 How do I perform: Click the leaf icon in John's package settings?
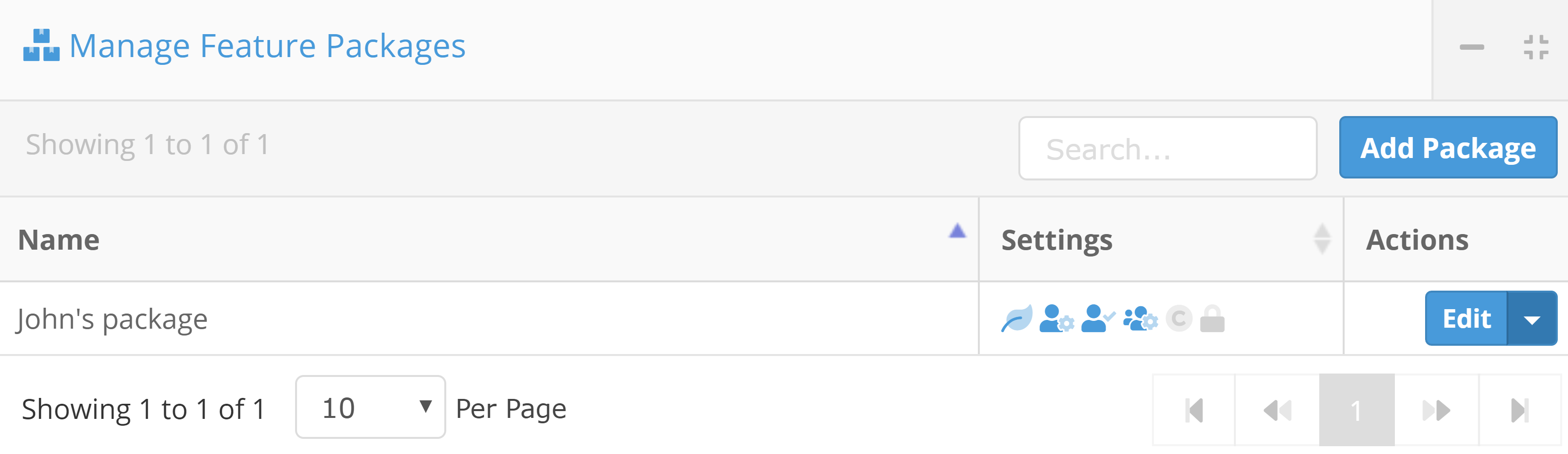click(x=1016, y=318)
